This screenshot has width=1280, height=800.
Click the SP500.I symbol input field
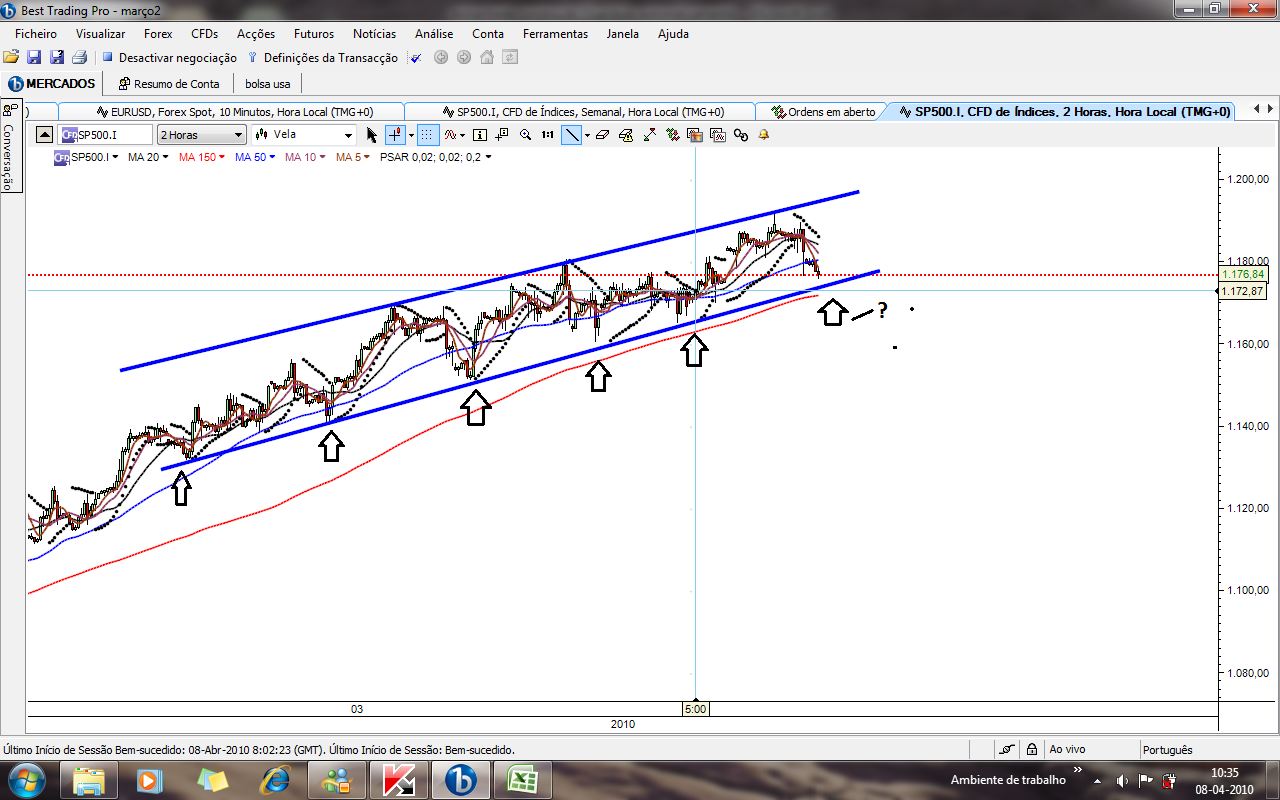tap(106, 135)
